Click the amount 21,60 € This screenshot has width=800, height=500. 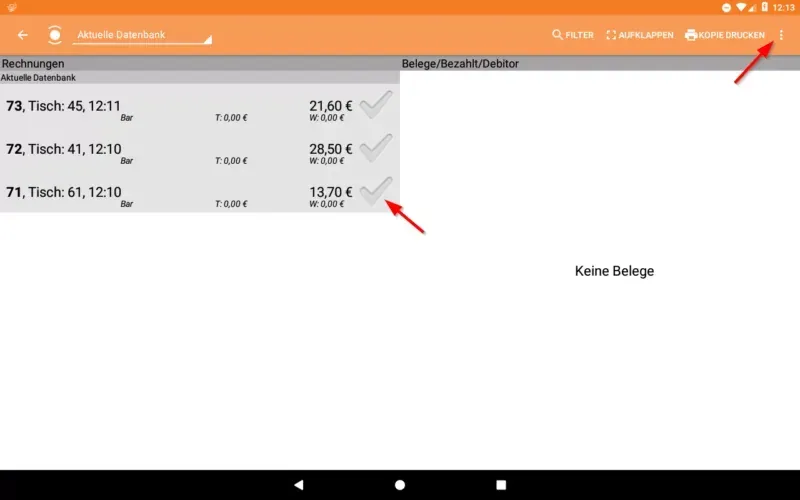coord(331,106)
